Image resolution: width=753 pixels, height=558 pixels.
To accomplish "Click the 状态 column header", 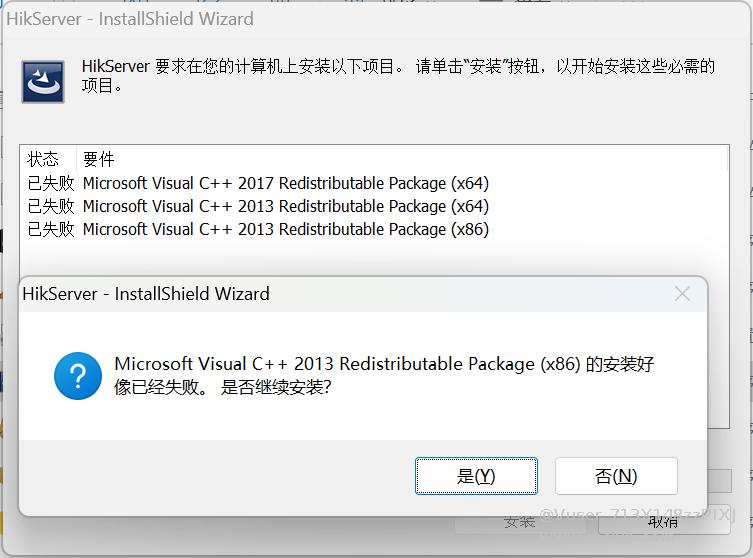I will 43,159.
